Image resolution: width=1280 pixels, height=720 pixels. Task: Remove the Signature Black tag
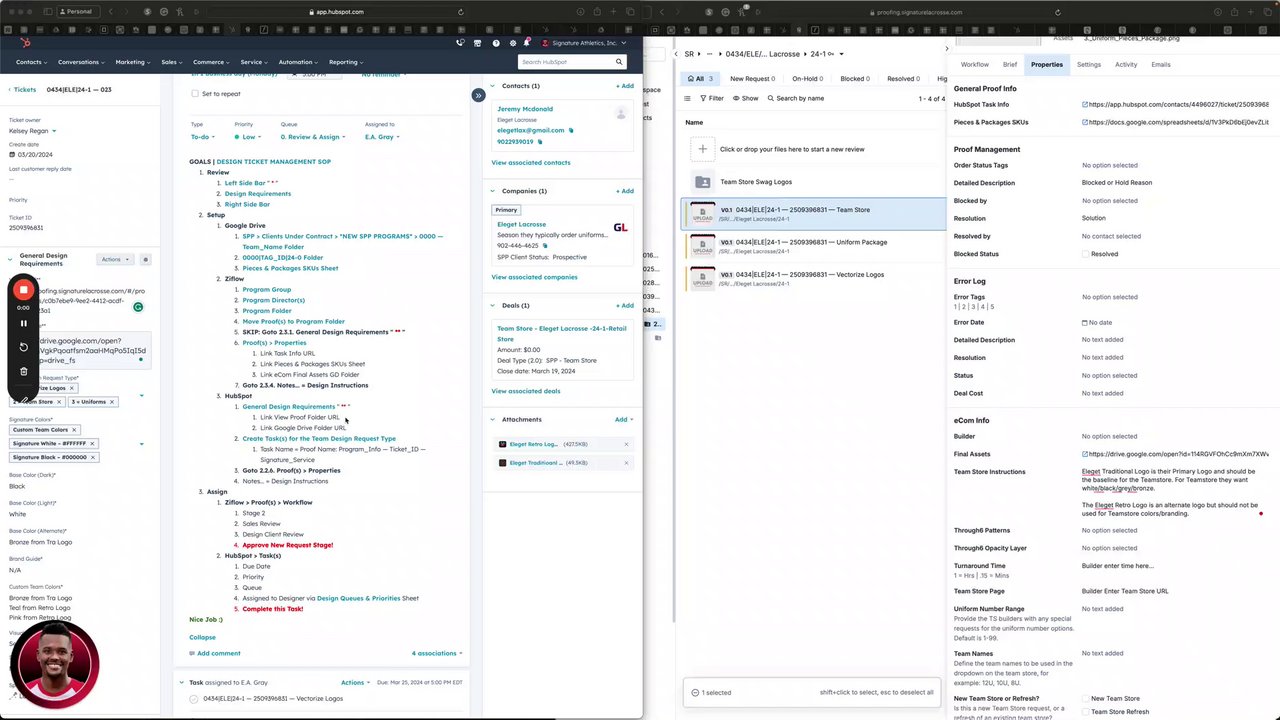[93, 457]
